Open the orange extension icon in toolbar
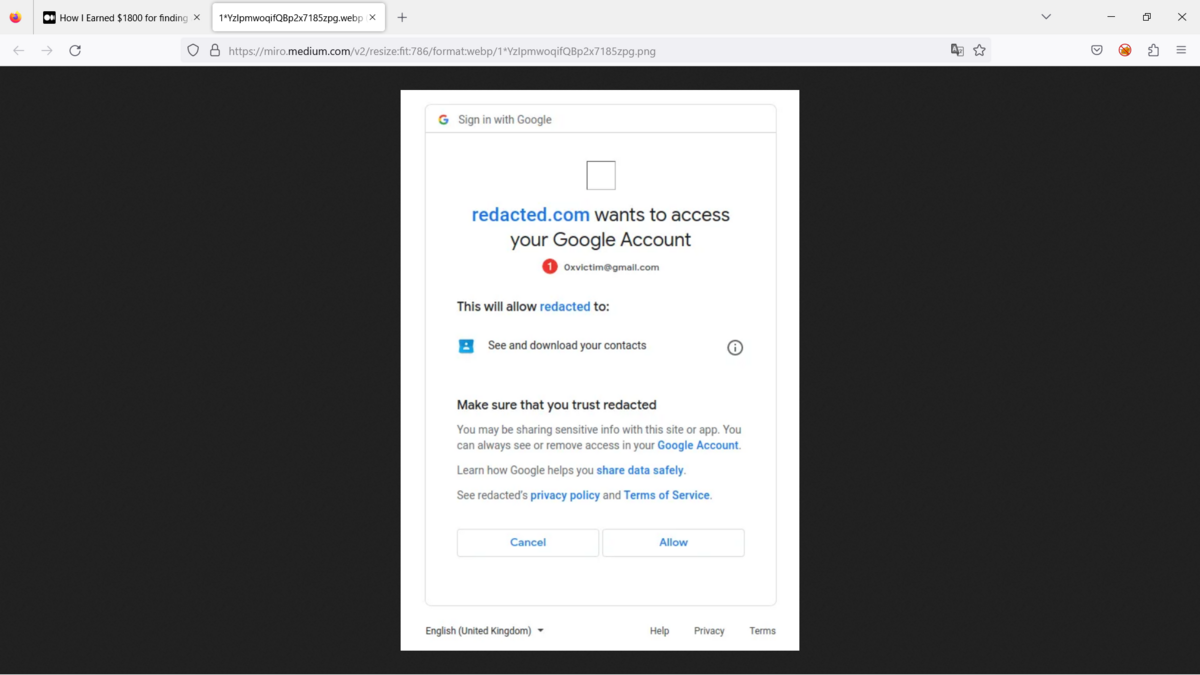 1125,50
